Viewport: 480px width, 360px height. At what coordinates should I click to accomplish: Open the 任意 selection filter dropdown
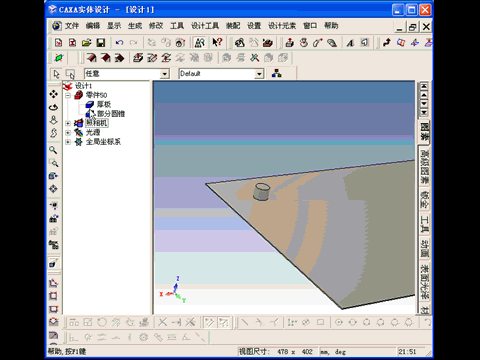click(x=164, y=74)
